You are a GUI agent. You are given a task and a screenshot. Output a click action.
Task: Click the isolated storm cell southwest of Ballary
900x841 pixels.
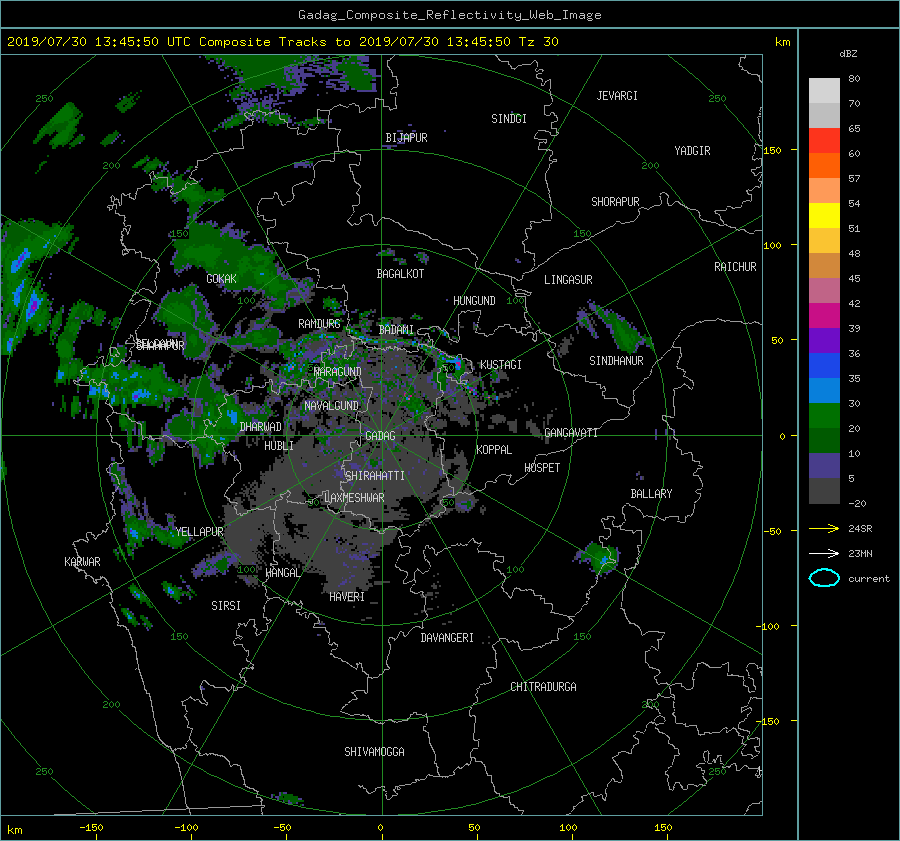(598, 557)
